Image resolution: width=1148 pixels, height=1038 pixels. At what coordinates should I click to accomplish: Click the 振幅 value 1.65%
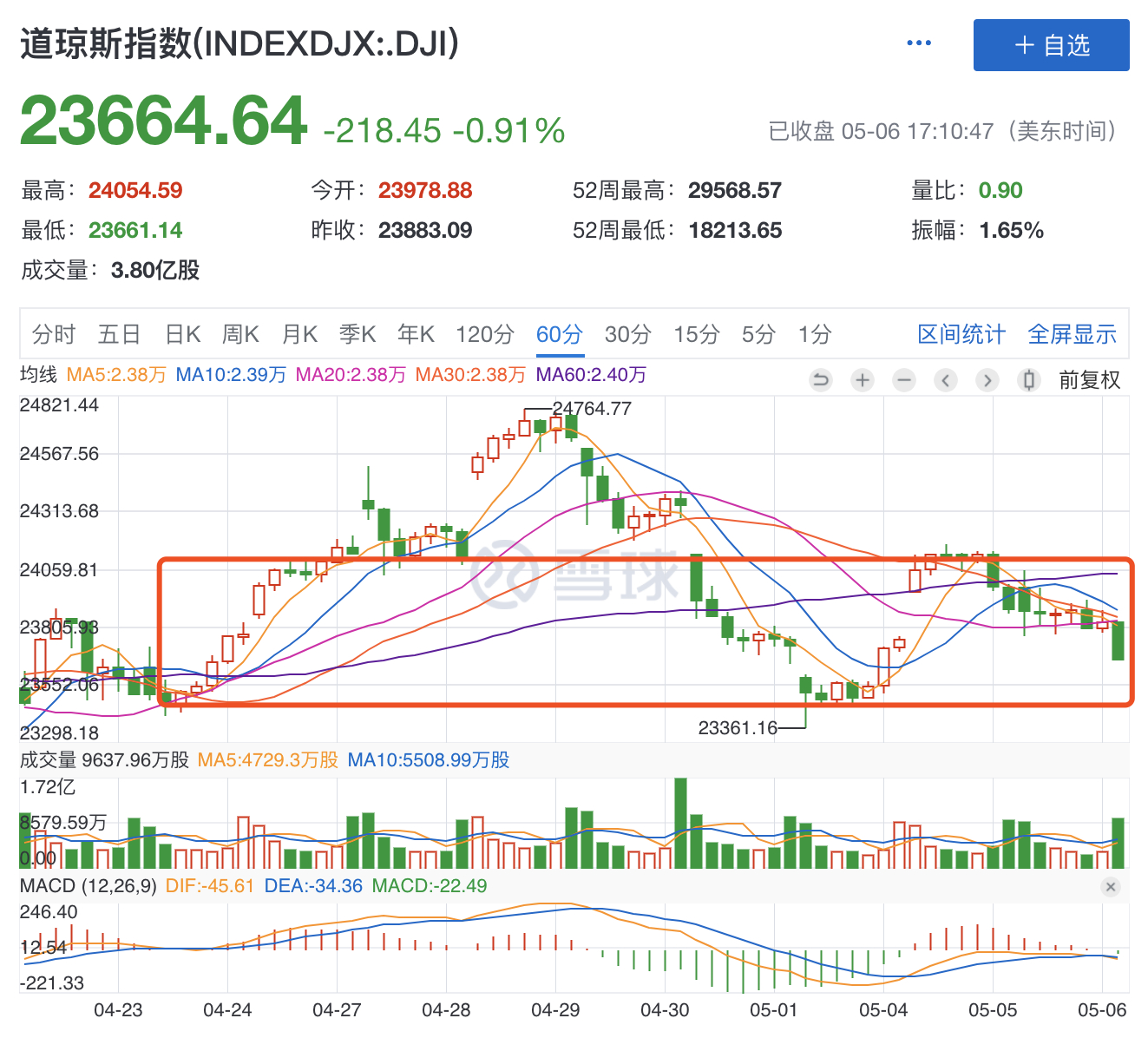click(x=1011, y=230)
